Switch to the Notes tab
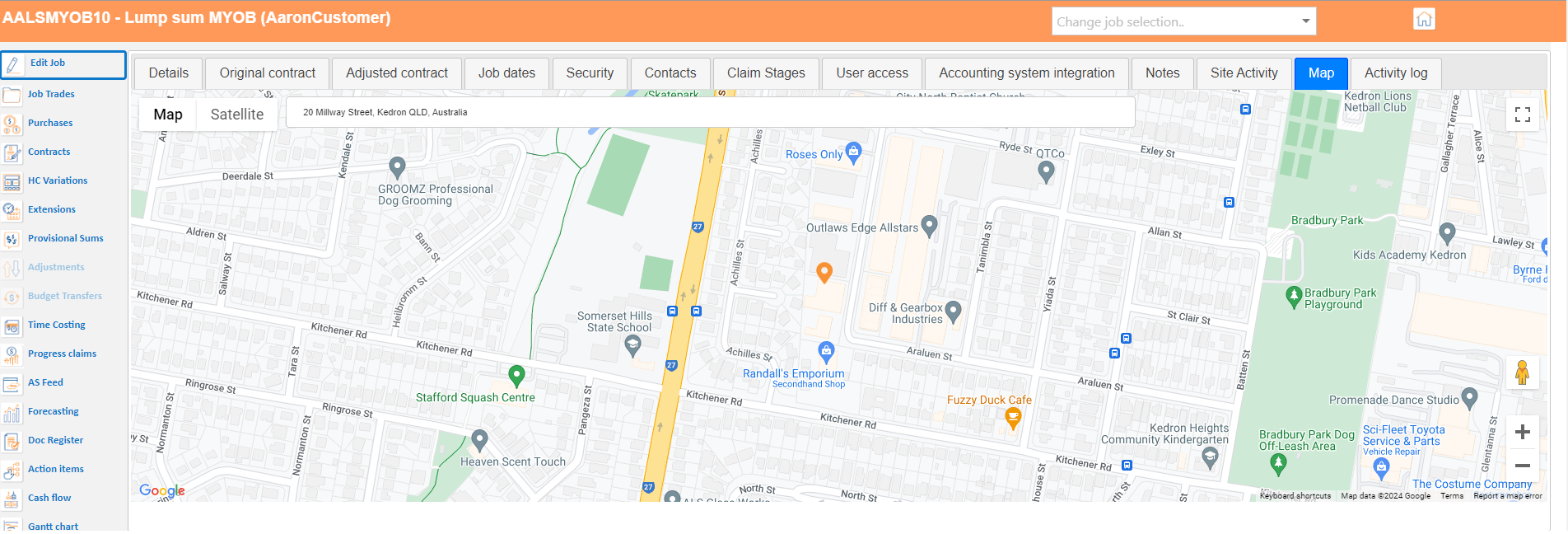Viewport: 1568px width, 534px height. [x=1163, y=73]
